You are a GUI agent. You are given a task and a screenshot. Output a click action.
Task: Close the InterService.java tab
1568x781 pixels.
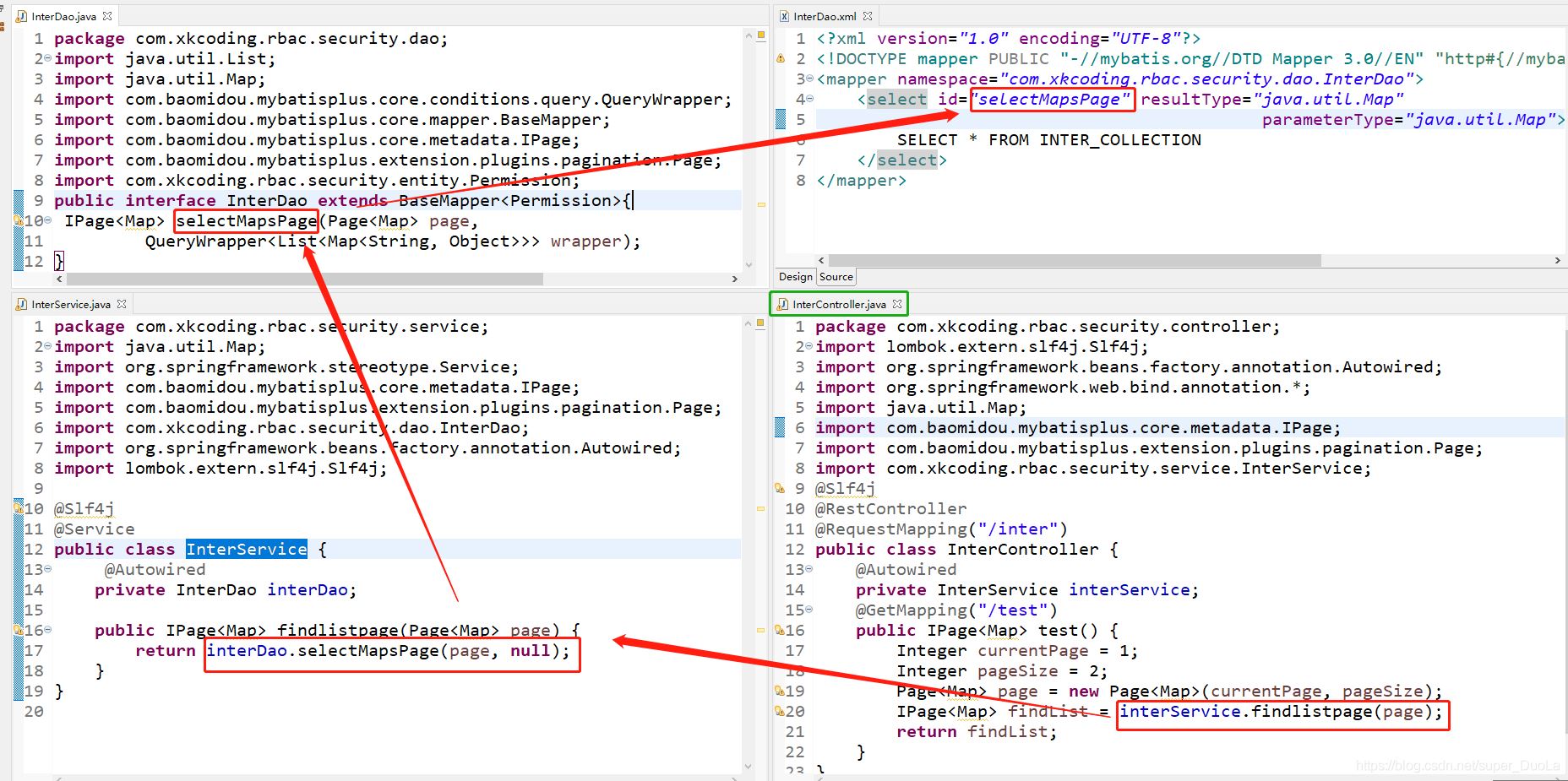(x=122, y=304)
